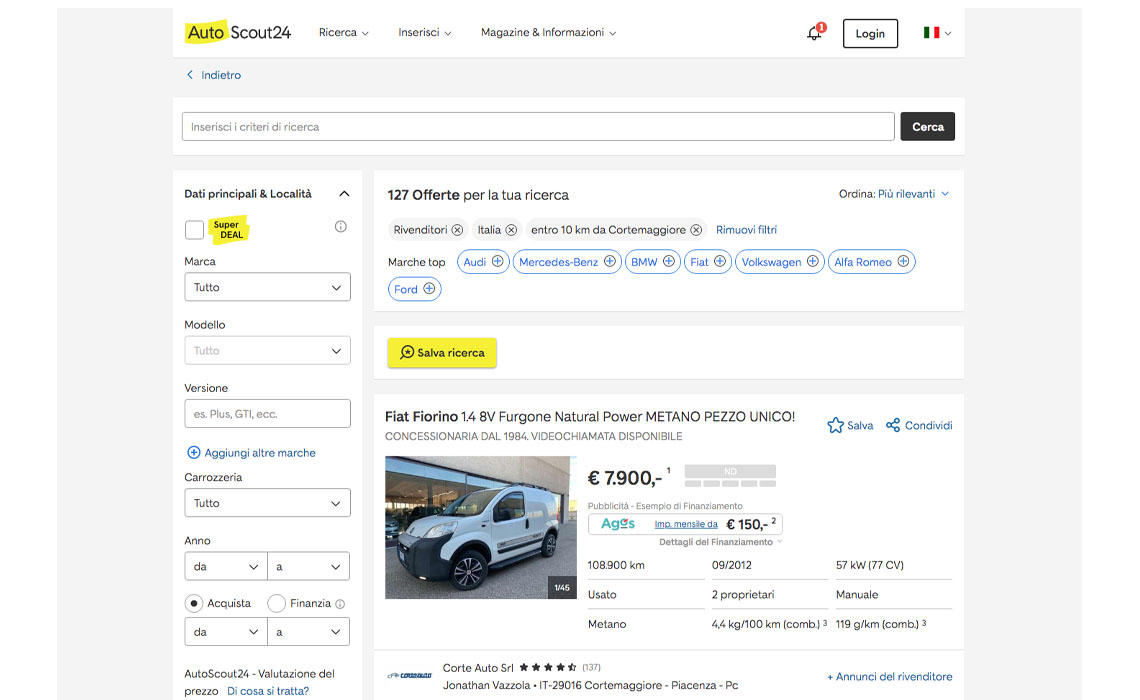Open the Anno 'da' dropdown
The width and height of the screenshot is (1140, 700).
226,566
